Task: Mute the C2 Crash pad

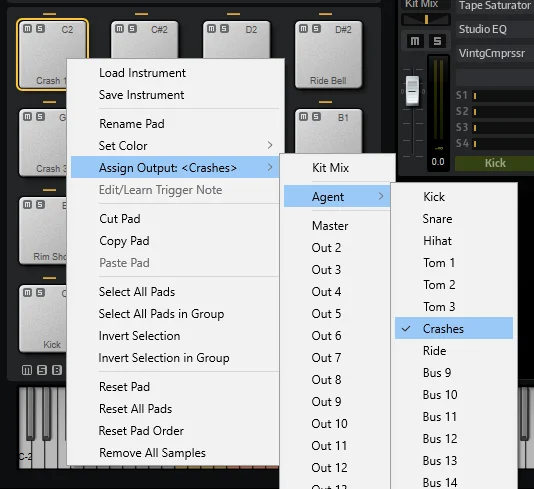Action: [28, 29]
